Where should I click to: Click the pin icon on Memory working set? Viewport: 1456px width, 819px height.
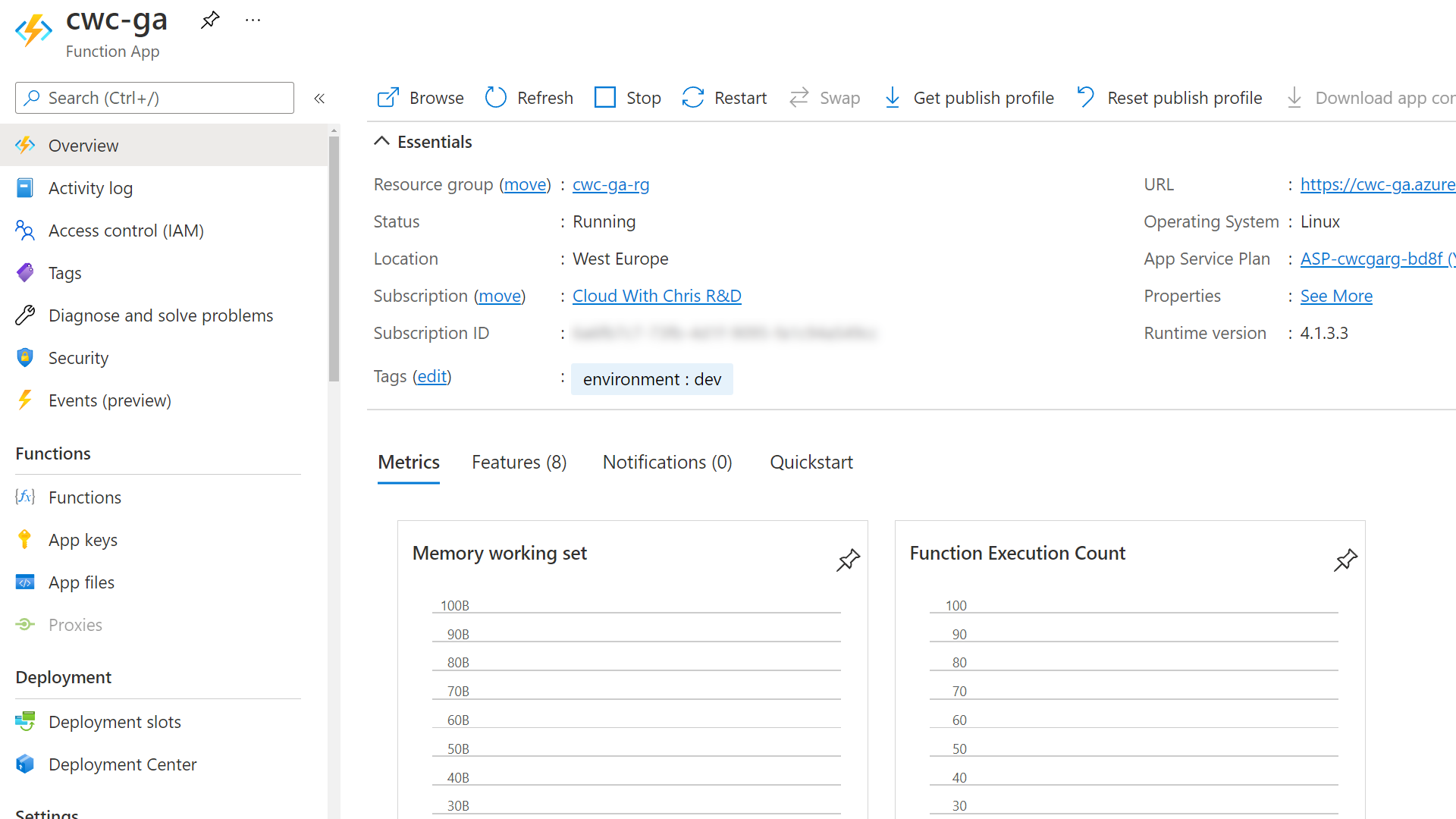click(847, 560)
